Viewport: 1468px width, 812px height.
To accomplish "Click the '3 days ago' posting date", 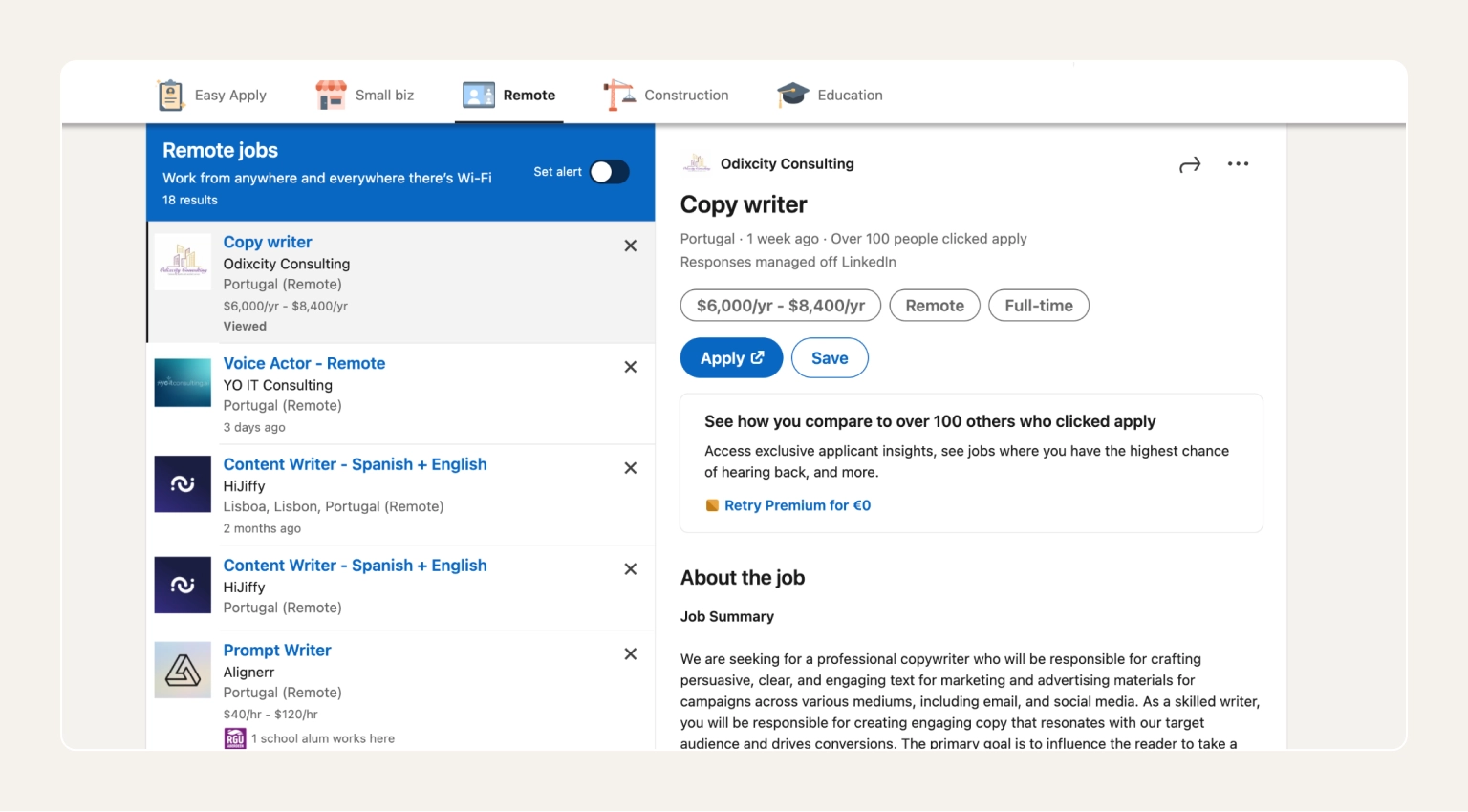I will point(254,428).
